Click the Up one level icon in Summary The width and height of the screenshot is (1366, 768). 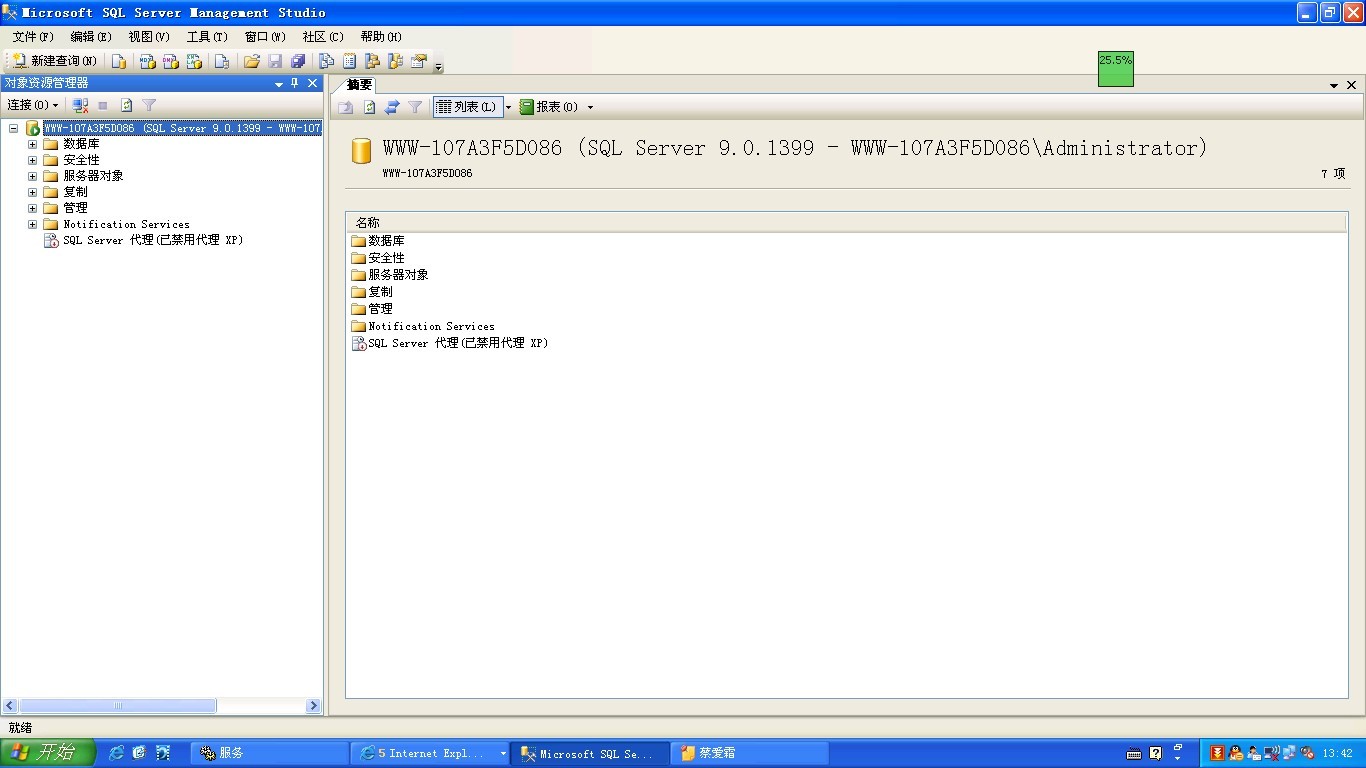click(x=345, y=107)
